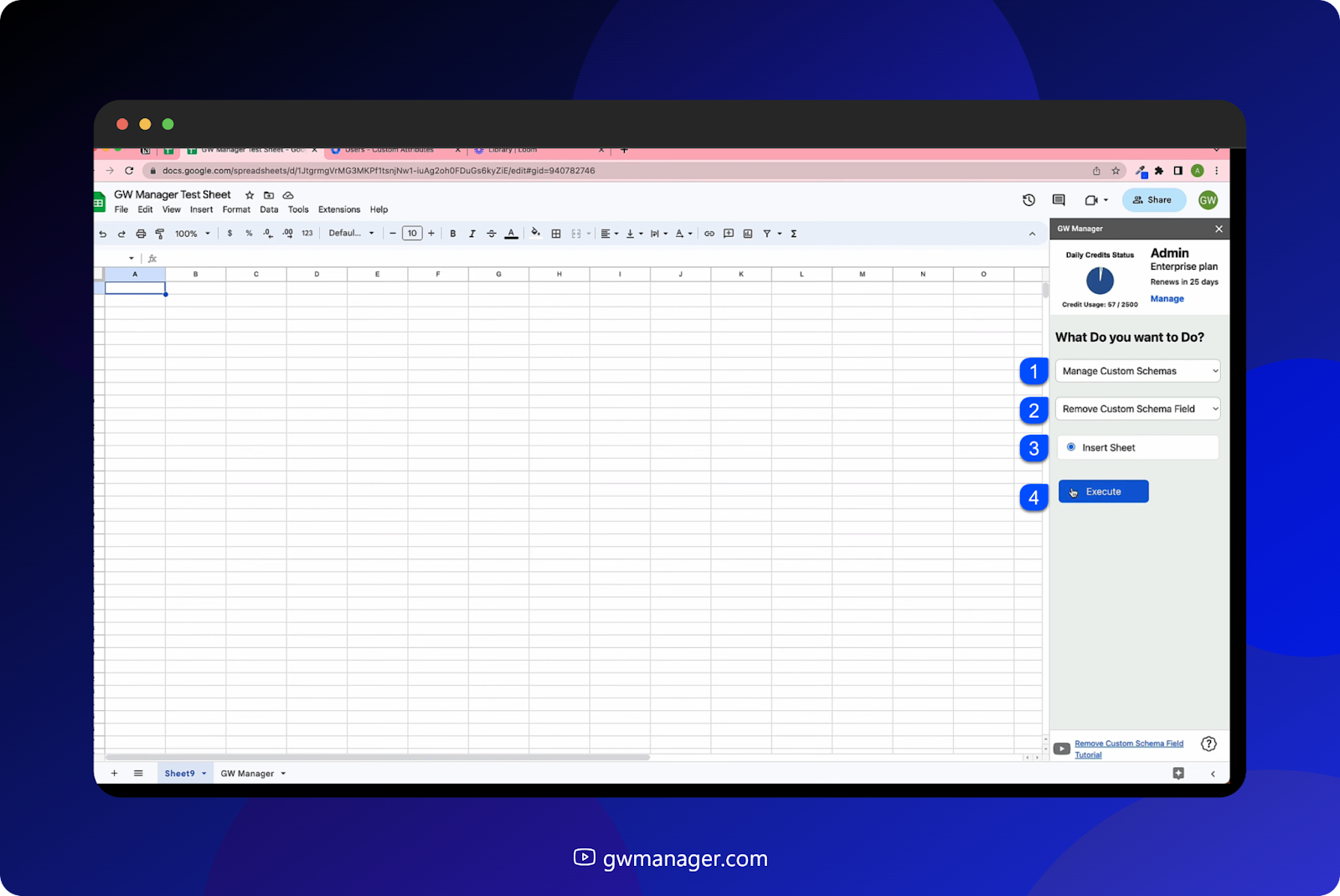Click the merge cells icon
Viewport: 1340px width, 896px height.
pos(576,234)
